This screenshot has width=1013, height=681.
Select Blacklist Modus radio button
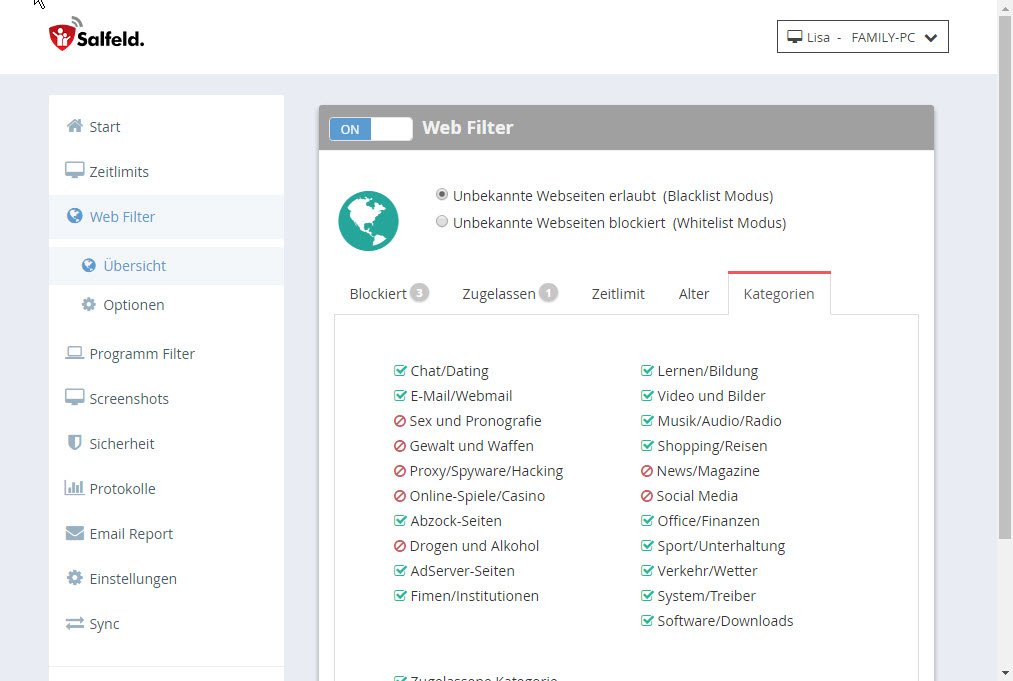[442, 195]
